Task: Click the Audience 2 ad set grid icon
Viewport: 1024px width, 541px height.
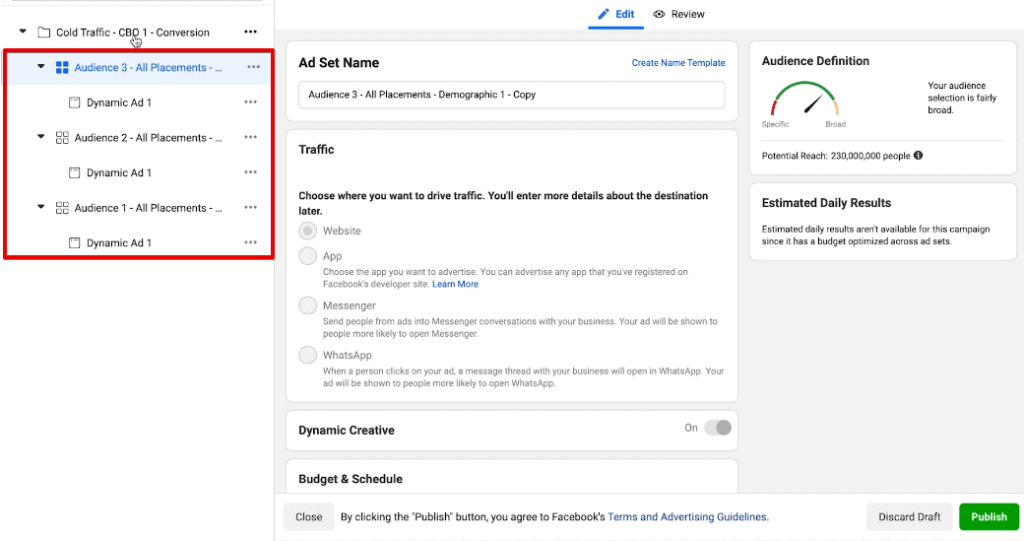Action: point(62,138)
